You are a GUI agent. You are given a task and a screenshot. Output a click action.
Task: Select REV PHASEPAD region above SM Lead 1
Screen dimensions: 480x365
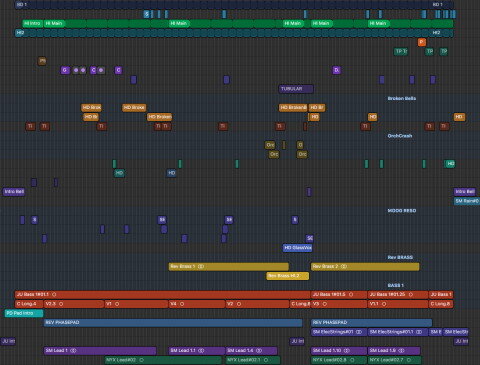(x=173, y=323)
